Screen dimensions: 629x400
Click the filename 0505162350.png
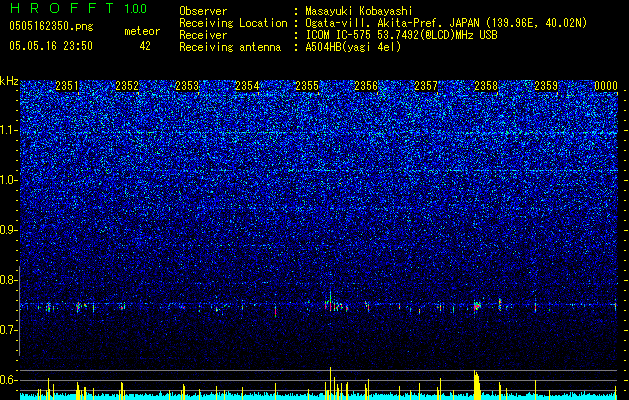51,27
